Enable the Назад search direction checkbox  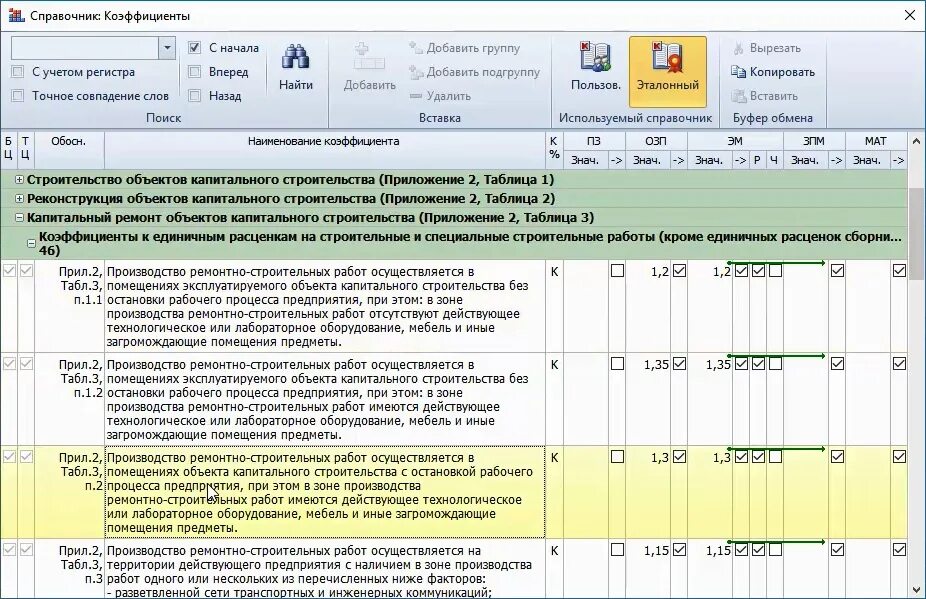194,96
